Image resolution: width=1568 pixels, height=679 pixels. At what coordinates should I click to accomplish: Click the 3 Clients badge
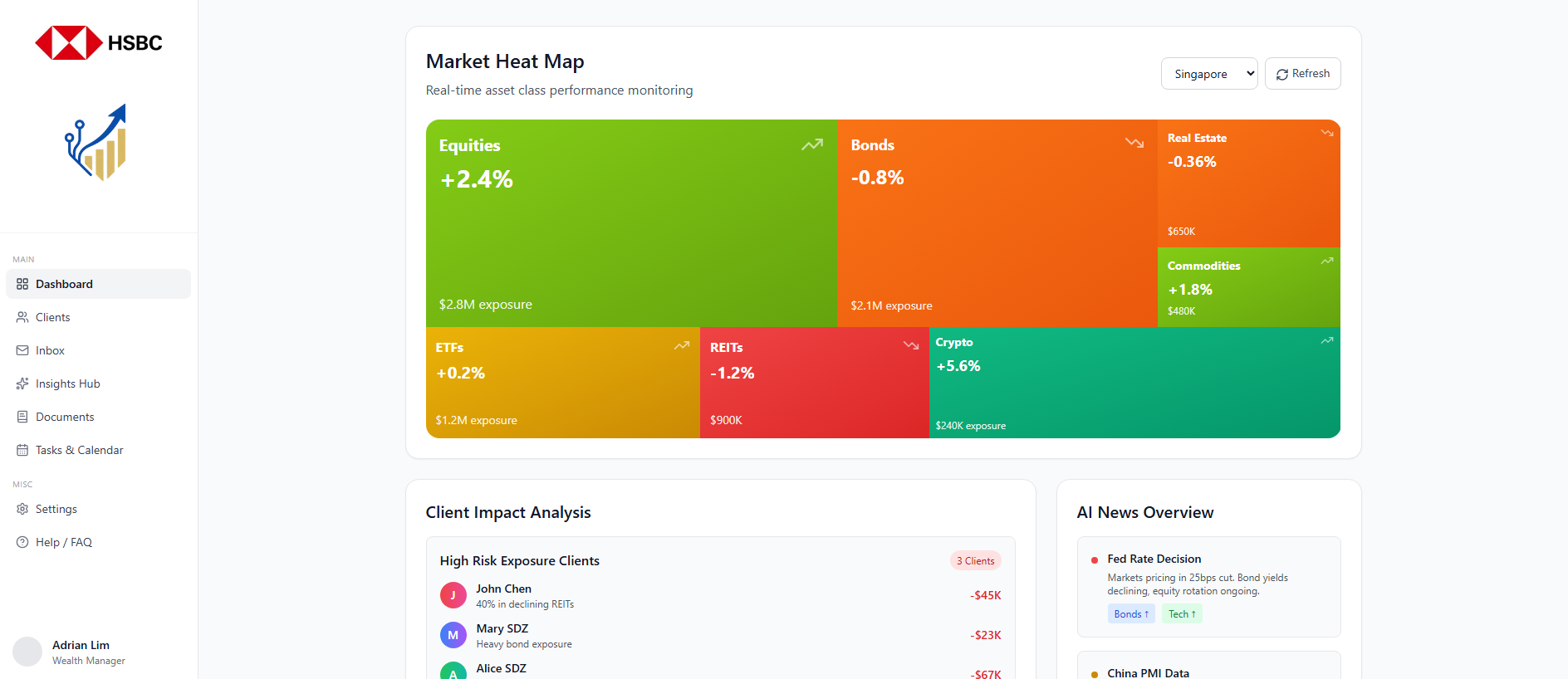[976, 561]
